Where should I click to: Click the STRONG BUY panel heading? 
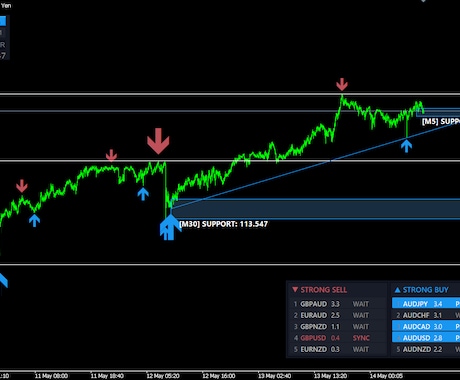(x=426, y=290)
